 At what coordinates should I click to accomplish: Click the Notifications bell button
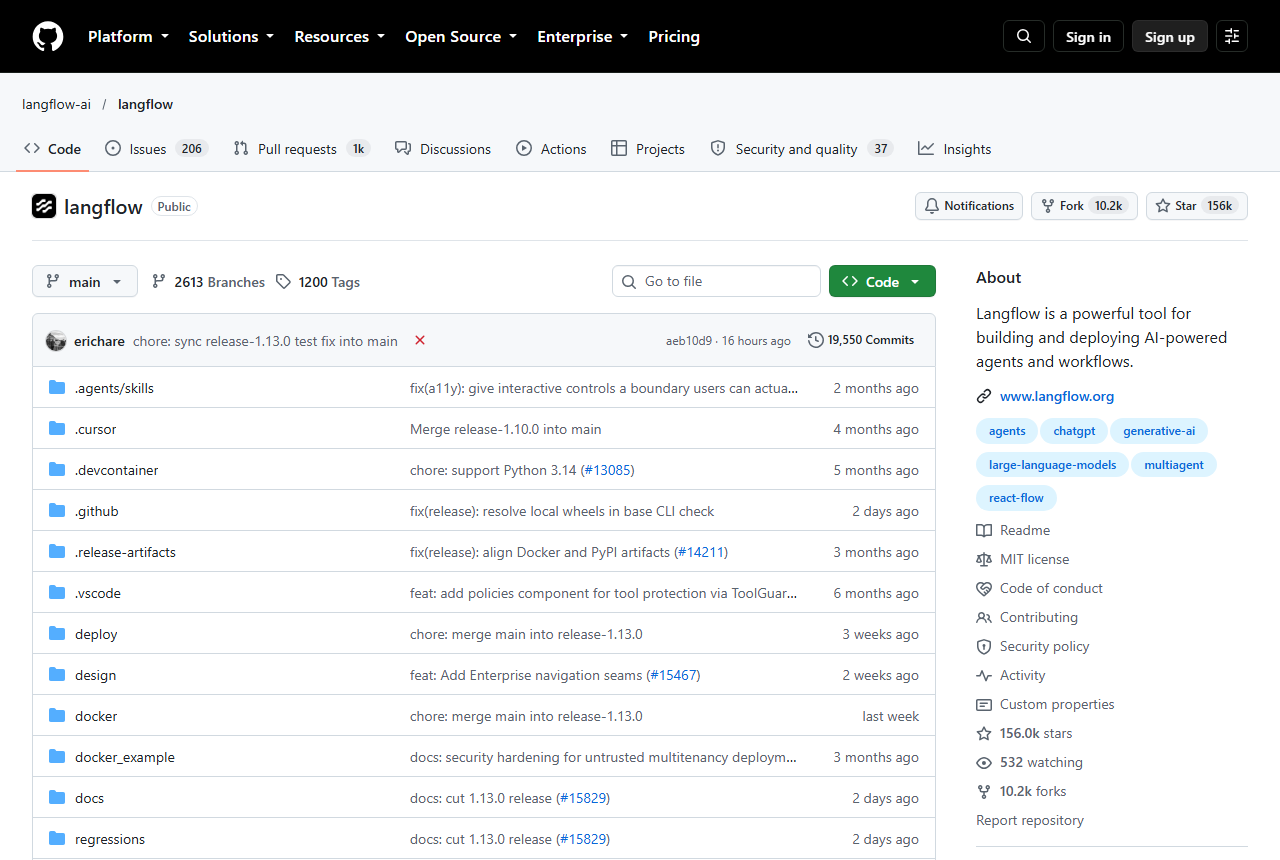pyautogui.click(x=969, y=206)
